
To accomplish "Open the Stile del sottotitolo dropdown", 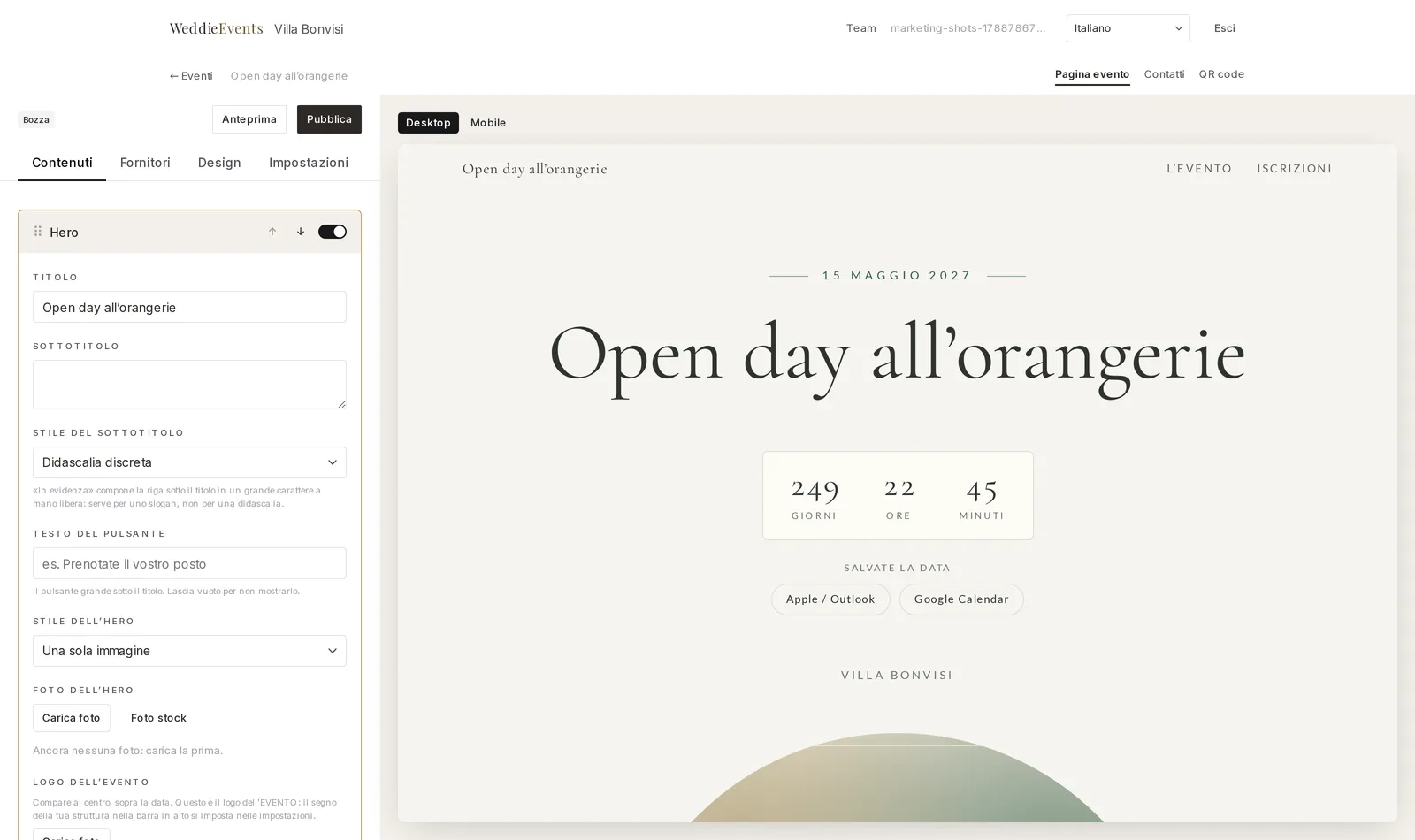I will (189, 462).
